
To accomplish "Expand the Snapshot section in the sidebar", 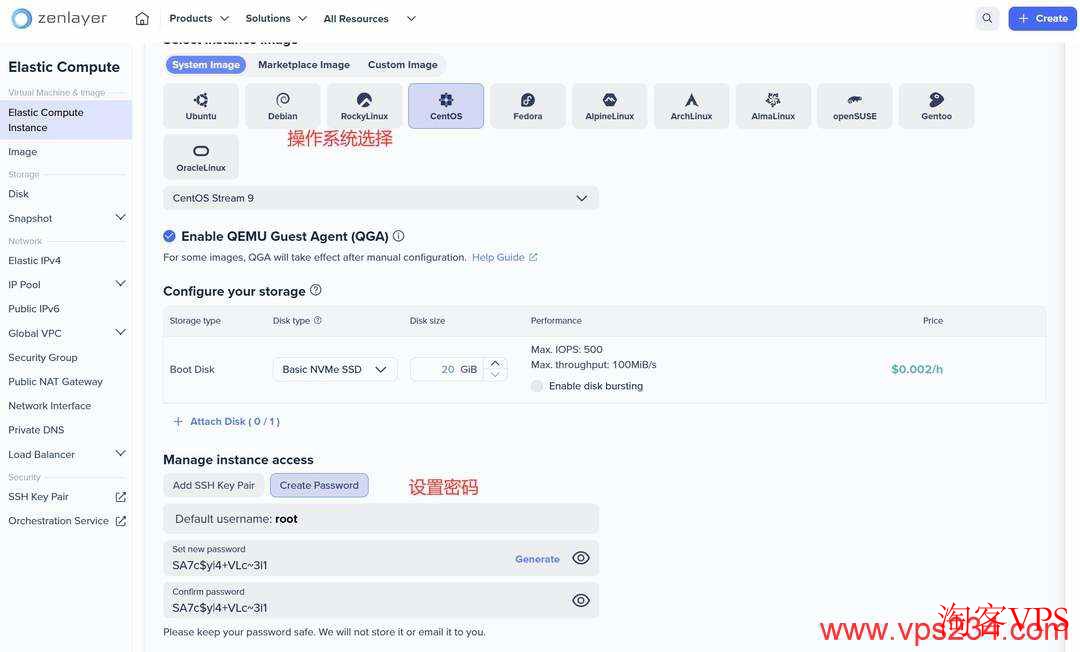I will (120, 217).
